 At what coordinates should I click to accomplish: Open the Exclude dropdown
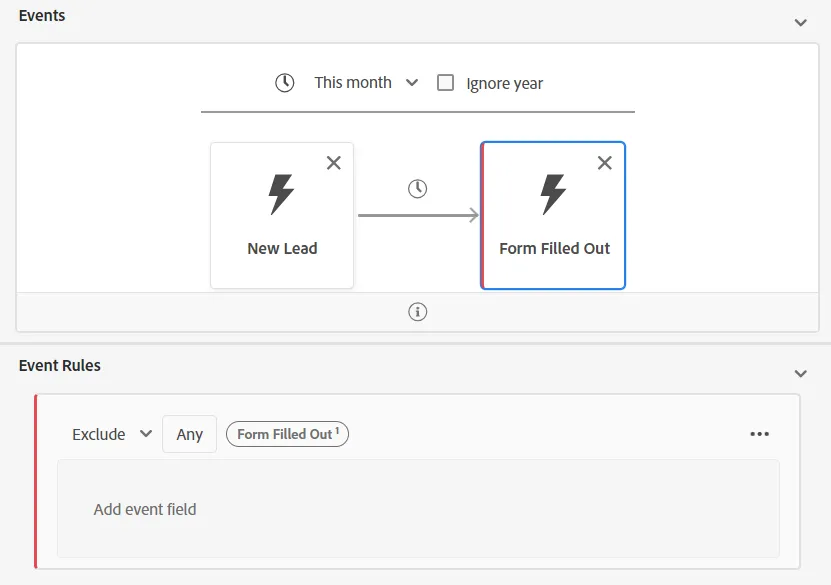point(112,434)
